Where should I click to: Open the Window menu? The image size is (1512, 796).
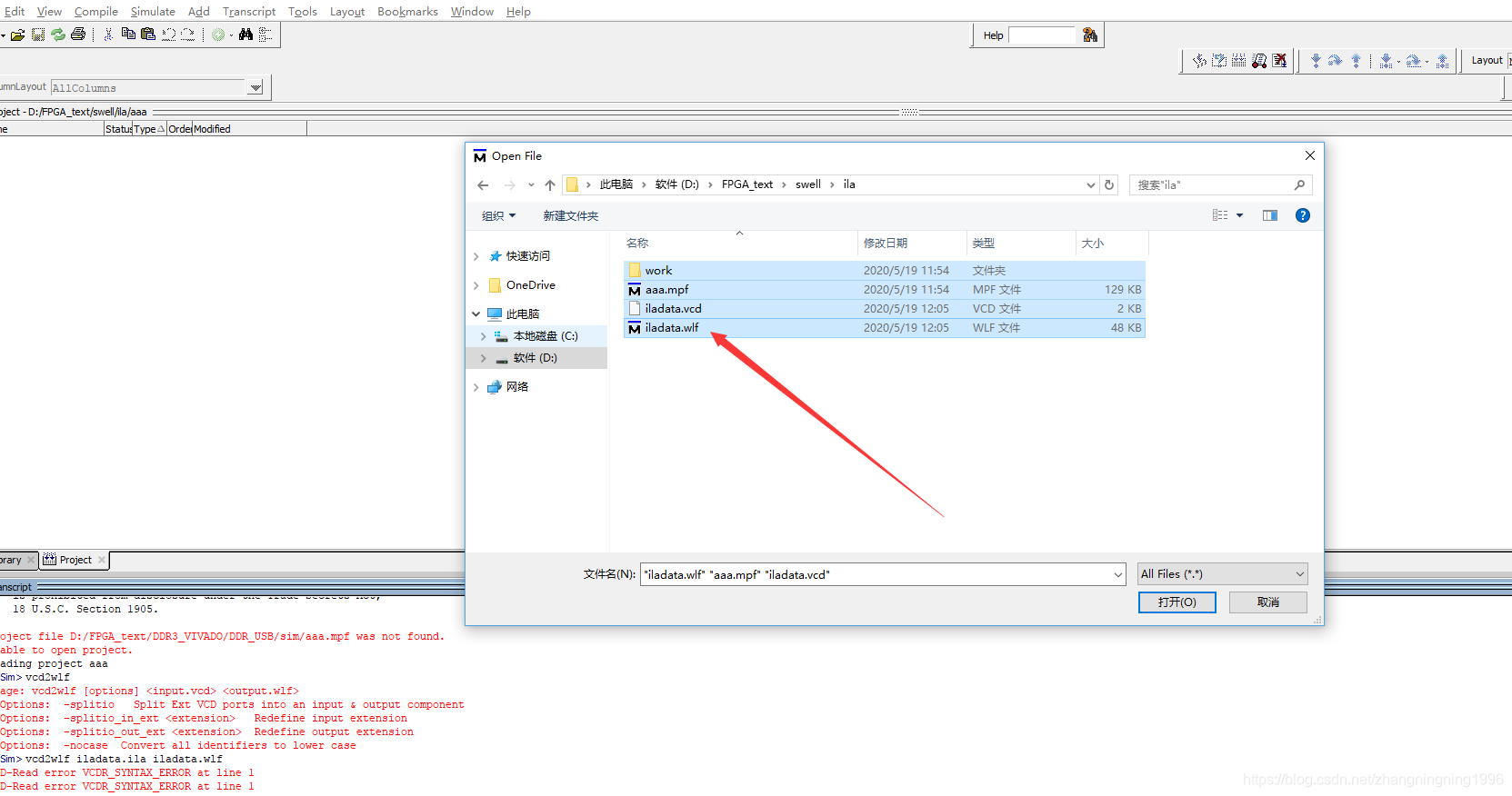[472, 12]
